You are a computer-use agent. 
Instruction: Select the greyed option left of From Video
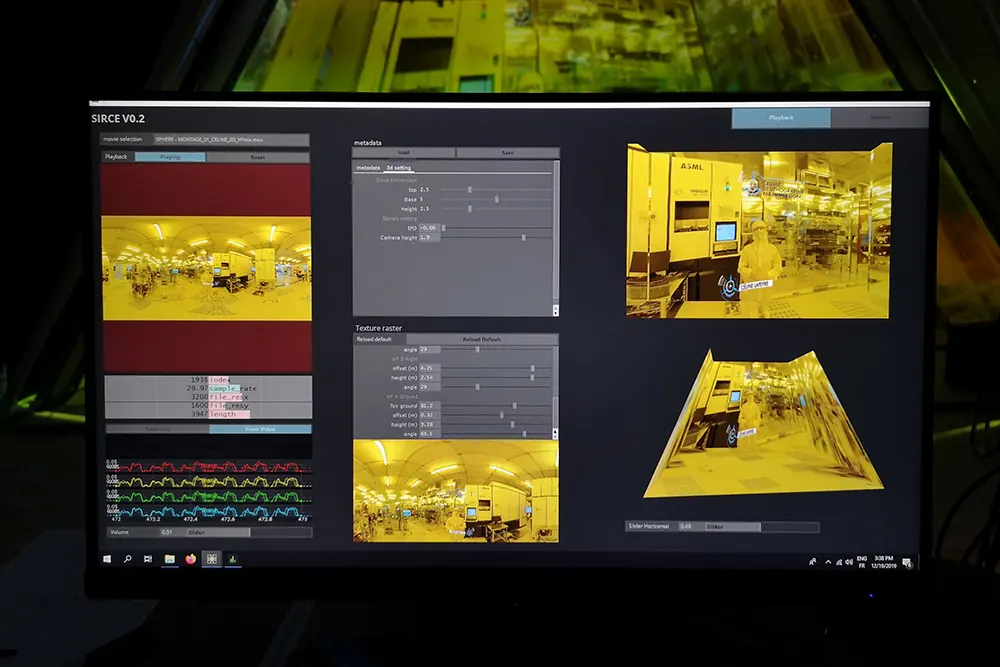tap(157, 429)
